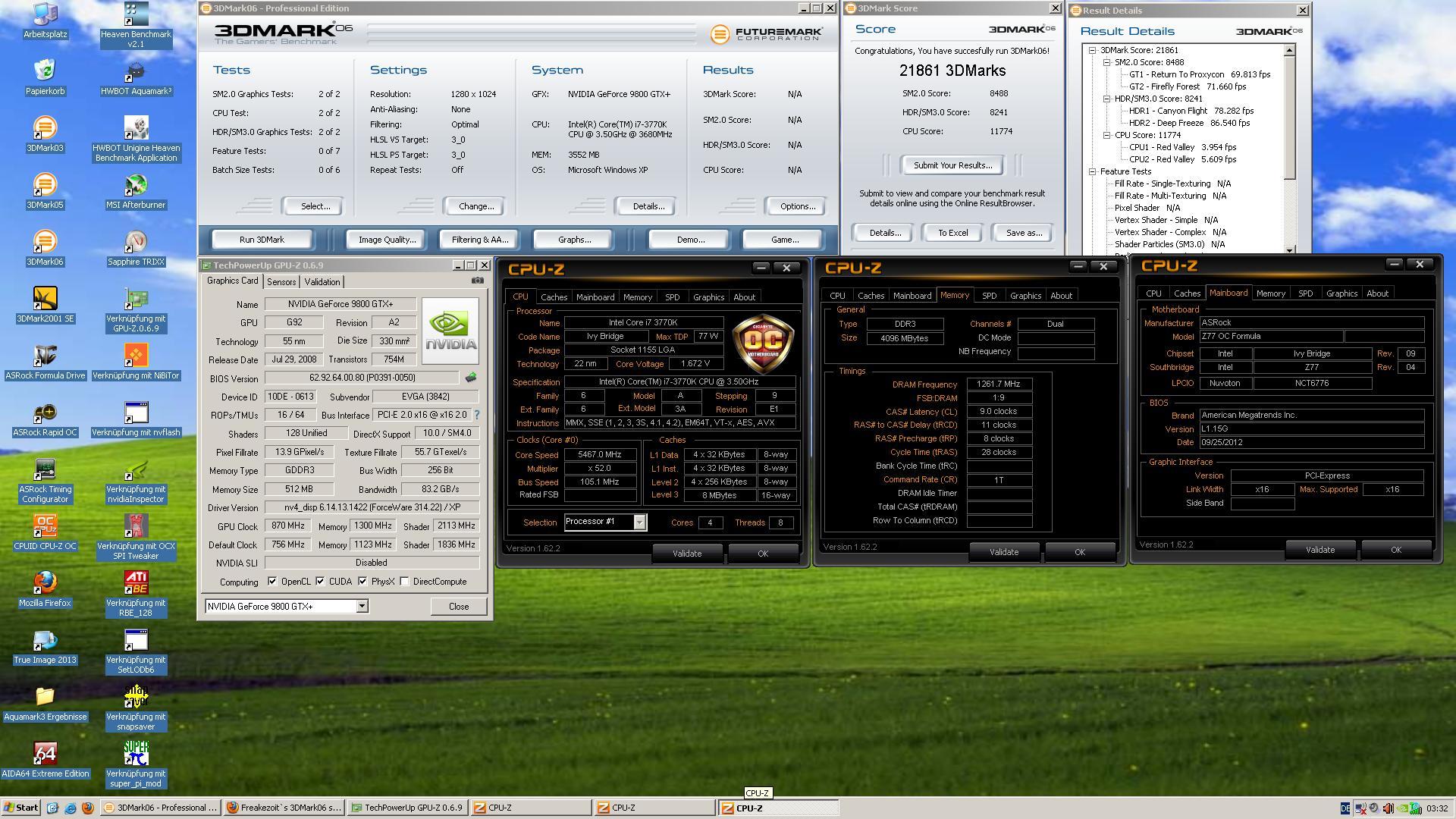Collapse the CPU Score tree node
1456x819 pixels.
(x=1107, y=135)
